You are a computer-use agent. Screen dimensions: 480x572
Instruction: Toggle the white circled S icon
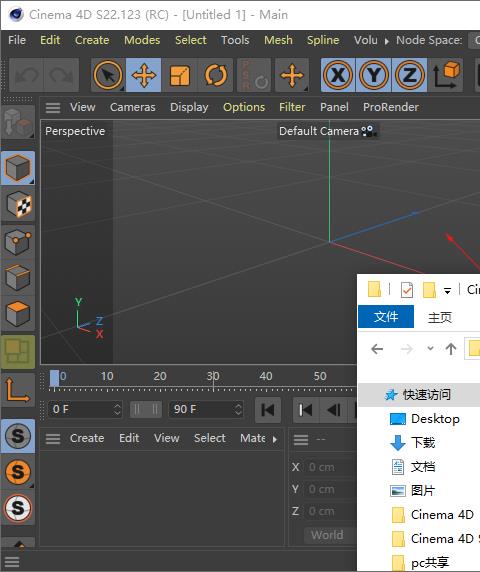[18, 508]
